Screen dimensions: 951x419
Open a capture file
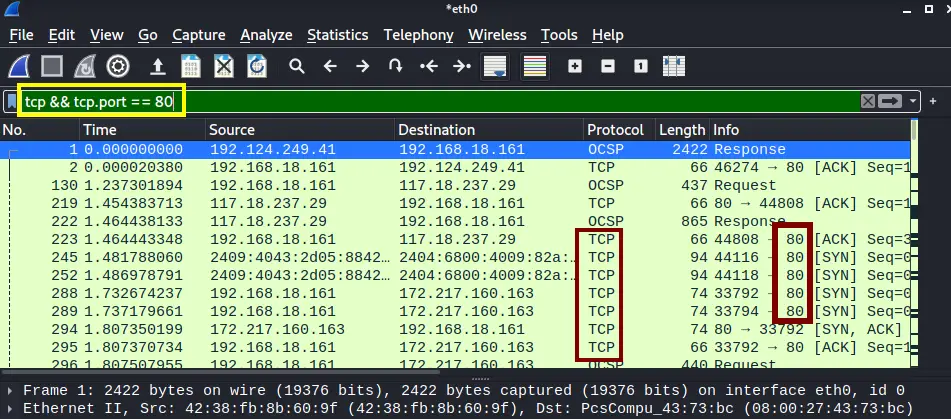click(x=158, y=66)
